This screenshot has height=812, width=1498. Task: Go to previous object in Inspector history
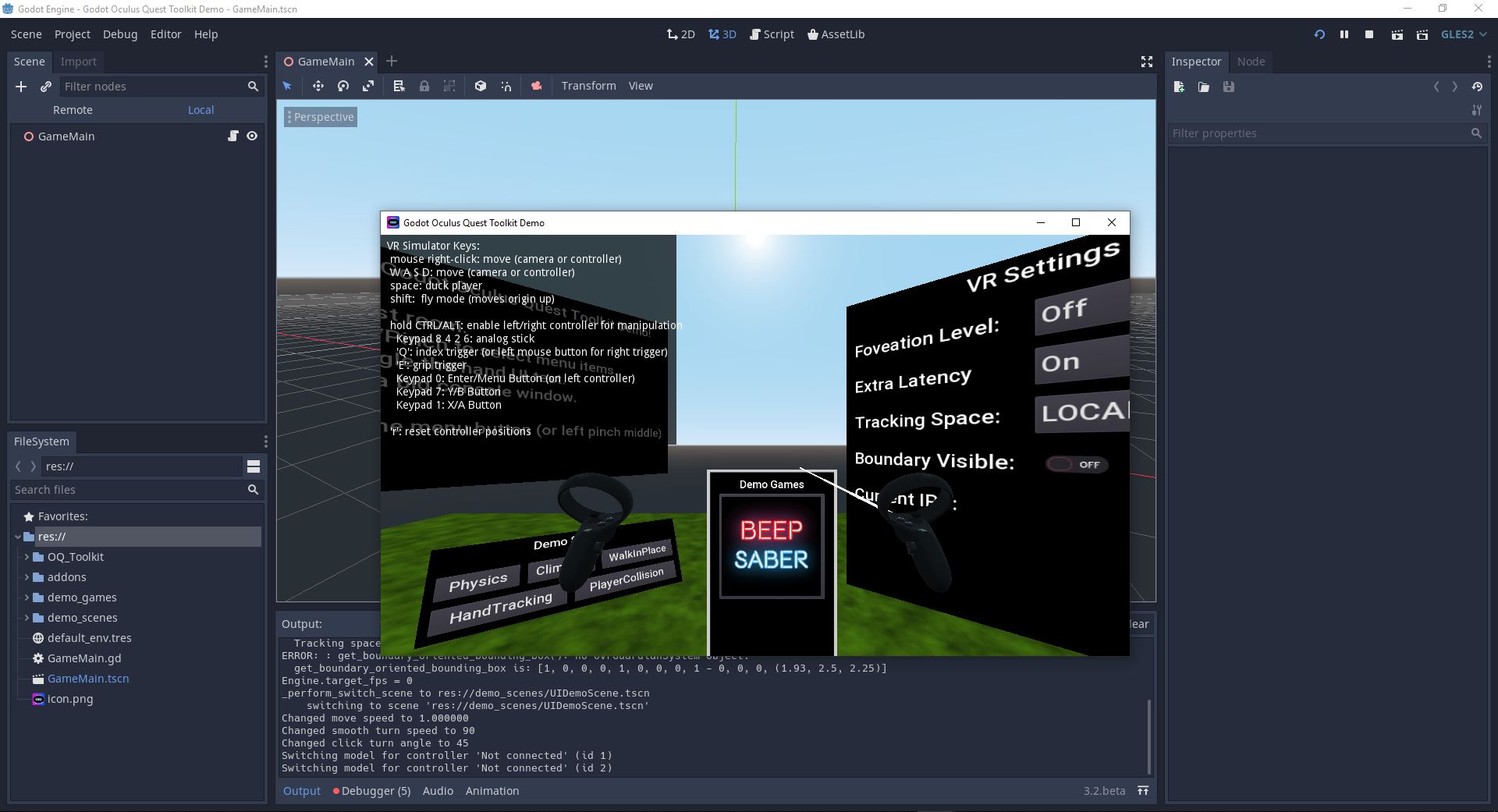coord(1436,87)
